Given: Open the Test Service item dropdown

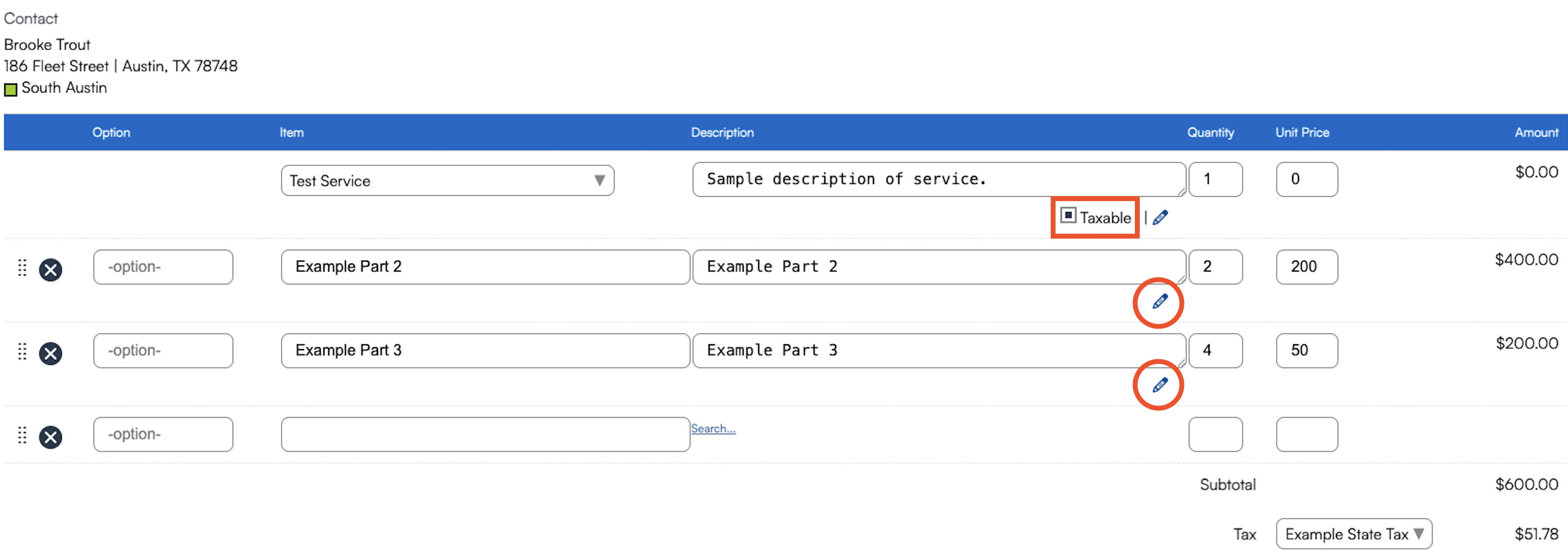Looking at the screenshot, I should (447, 181).
